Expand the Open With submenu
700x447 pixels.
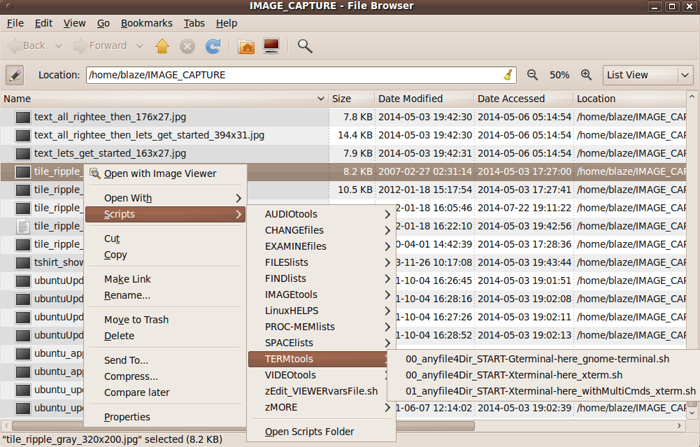165,198
